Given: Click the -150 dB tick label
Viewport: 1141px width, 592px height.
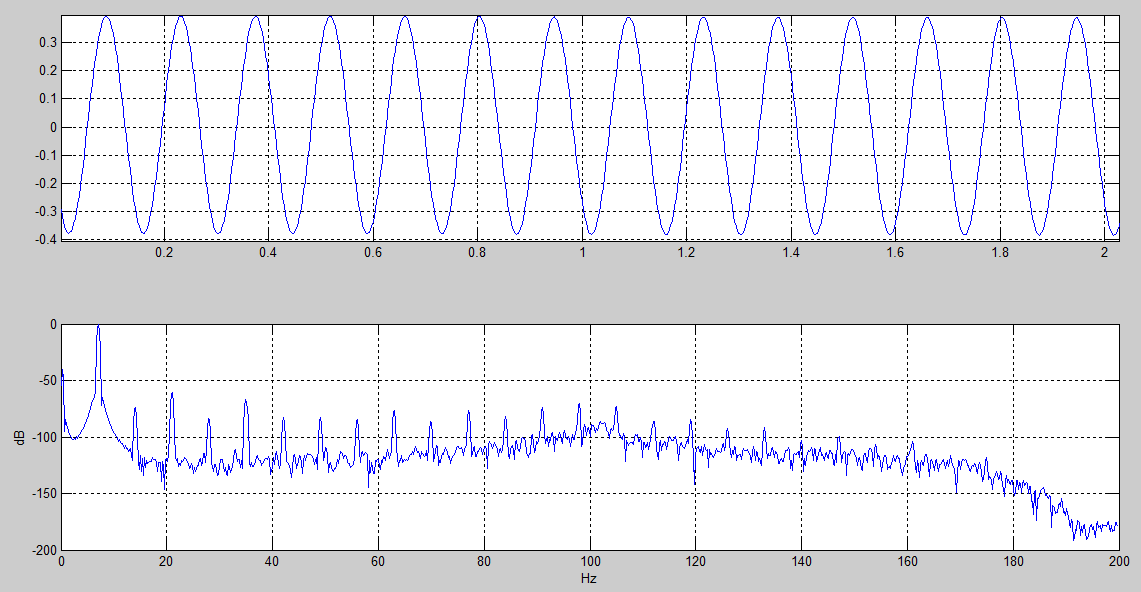Looking at the screenshot, I should click(x=44, y=494).
